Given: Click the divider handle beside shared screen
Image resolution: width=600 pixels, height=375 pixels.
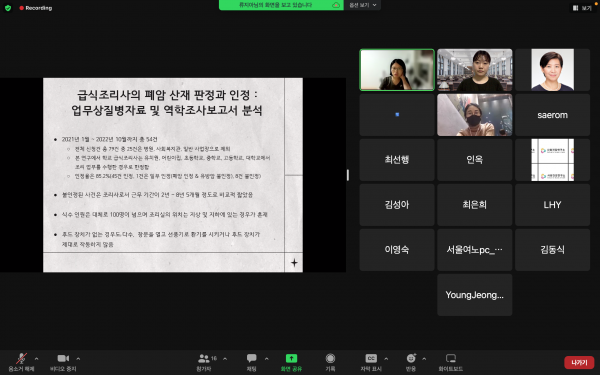Looking at the screenshot, I should point(347,175).
